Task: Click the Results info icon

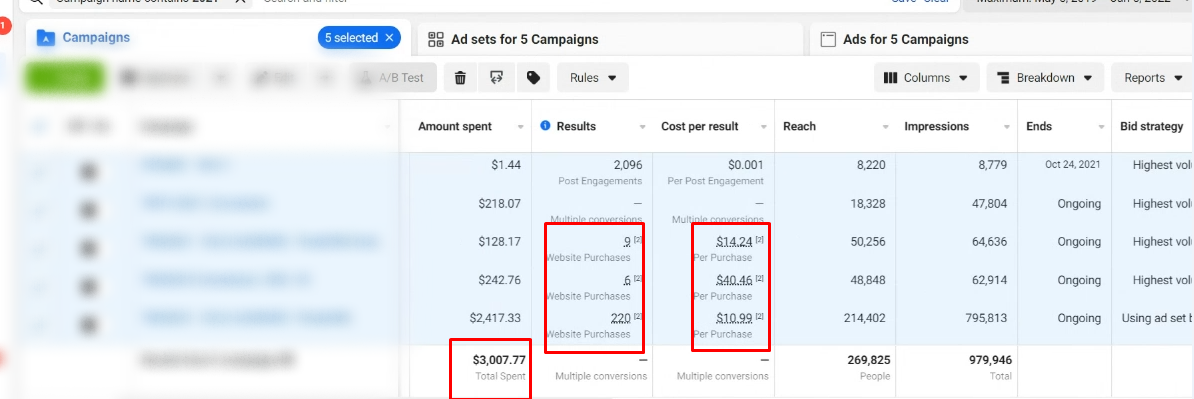Action: coord(544,126)
